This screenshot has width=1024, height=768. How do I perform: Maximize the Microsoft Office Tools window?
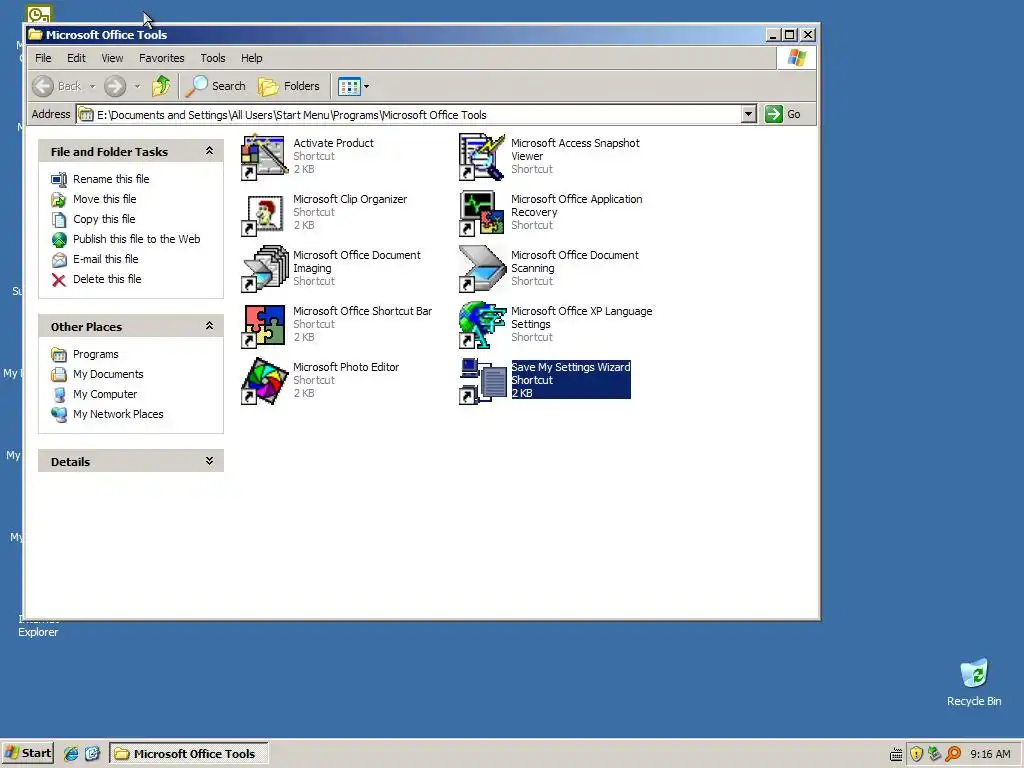click(790, 35)
